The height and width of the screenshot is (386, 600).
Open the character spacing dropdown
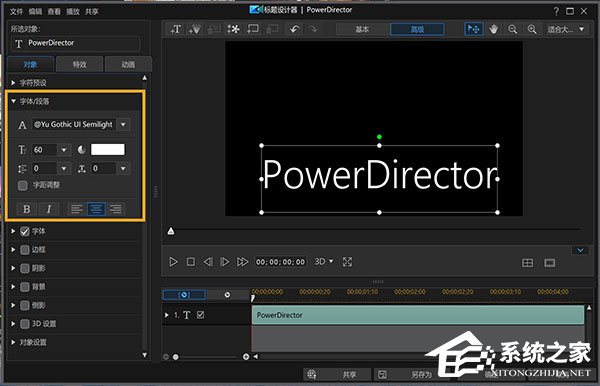[x=123, y=168]
